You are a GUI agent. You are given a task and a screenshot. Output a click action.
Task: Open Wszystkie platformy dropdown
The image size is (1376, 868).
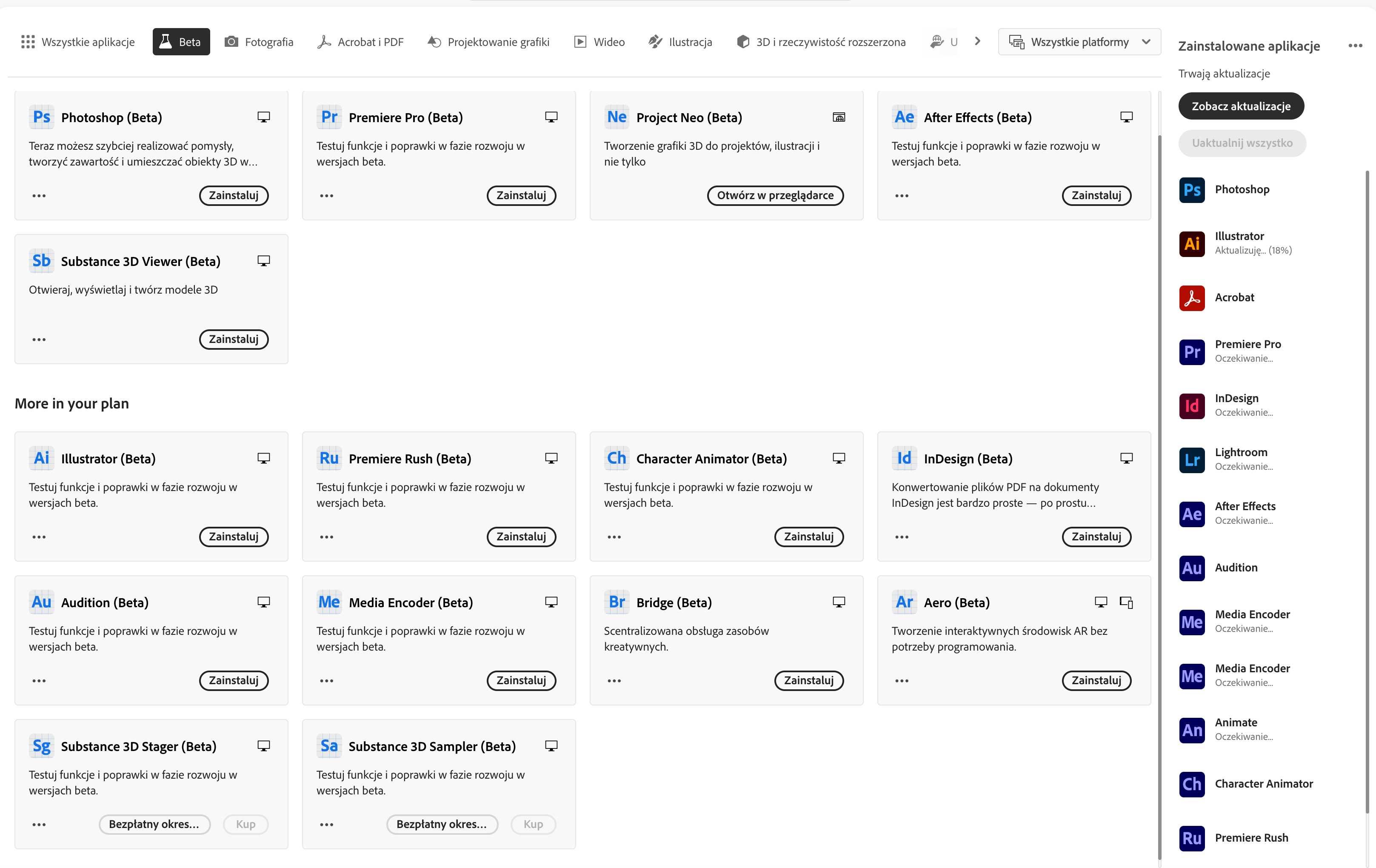(x=1079, y=42)
